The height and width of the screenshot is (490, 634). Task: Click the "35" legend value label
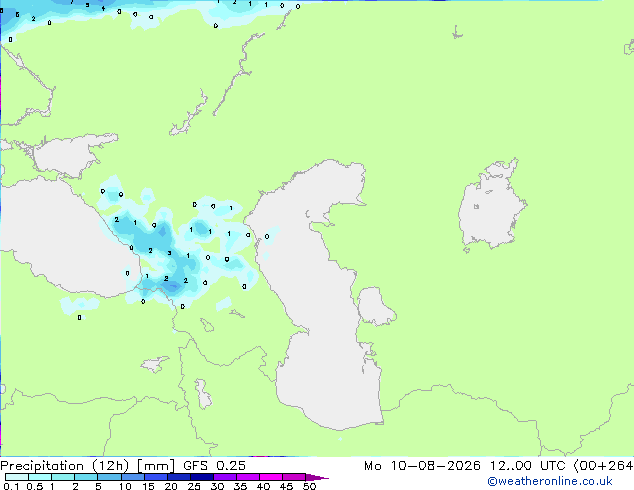click(240, 486)
